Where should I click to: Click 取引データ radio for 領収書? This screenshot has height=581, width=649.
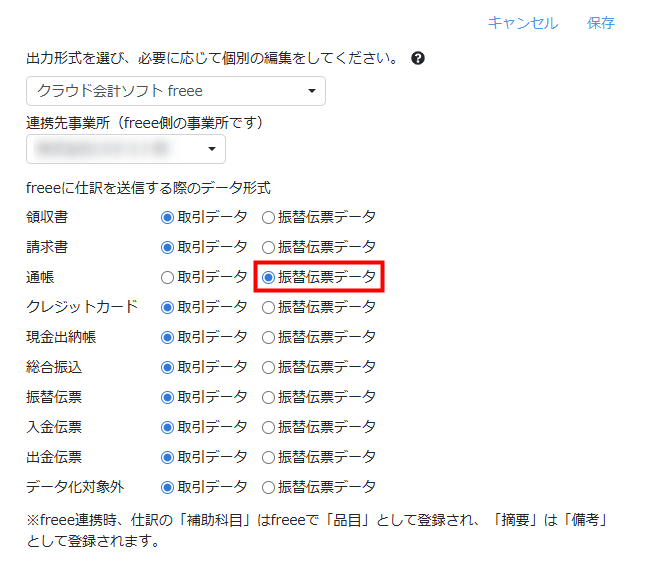click(168, 217)
